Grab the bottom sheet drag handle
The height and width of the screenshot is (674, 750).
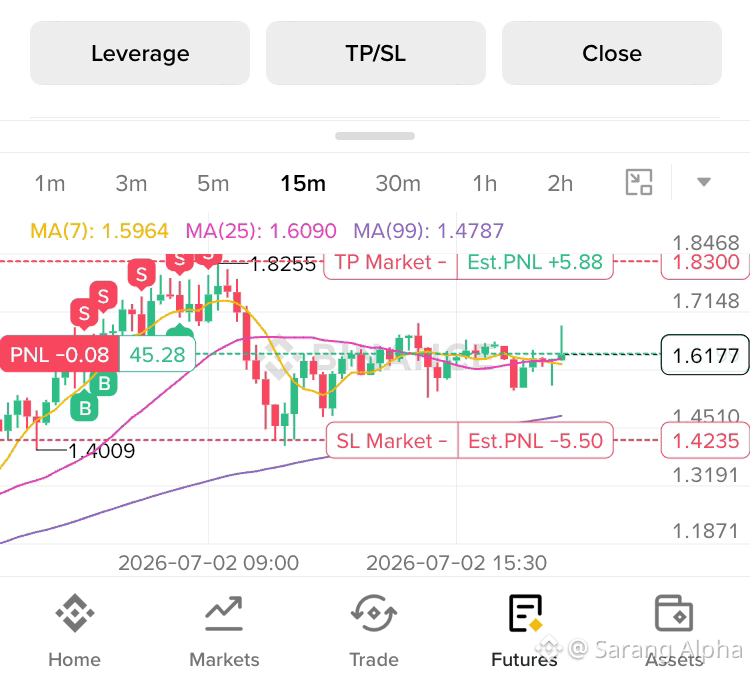(x=375, y=136)
